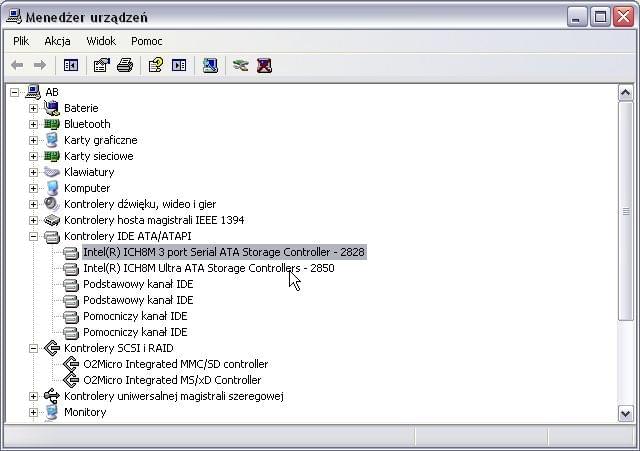640x451 pixels.
Task: Click the Forward arrow toolbar button
Action: pyautogui.click(x=40, y=65)
